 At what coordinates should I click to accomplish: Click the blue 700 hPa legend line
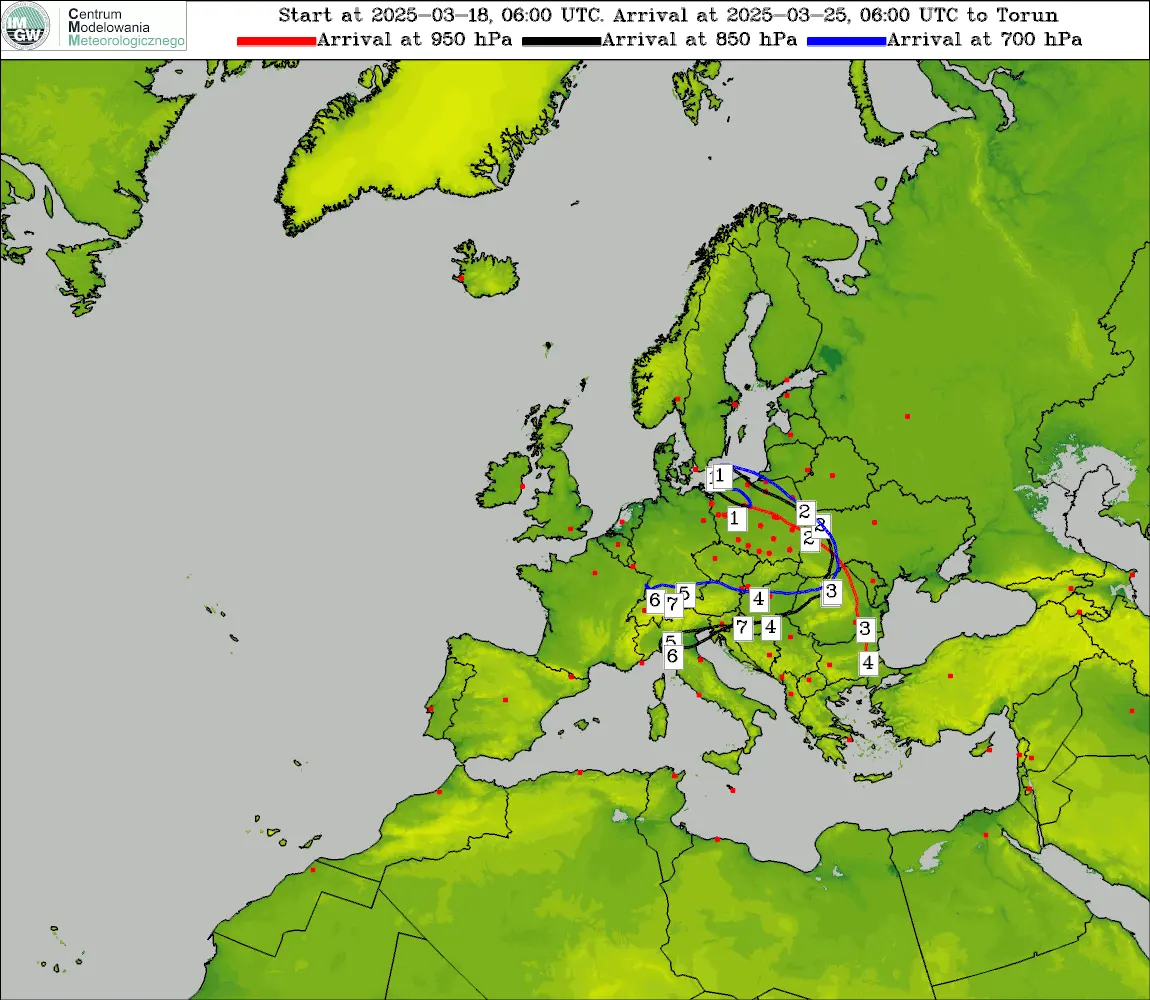(846, 41)
